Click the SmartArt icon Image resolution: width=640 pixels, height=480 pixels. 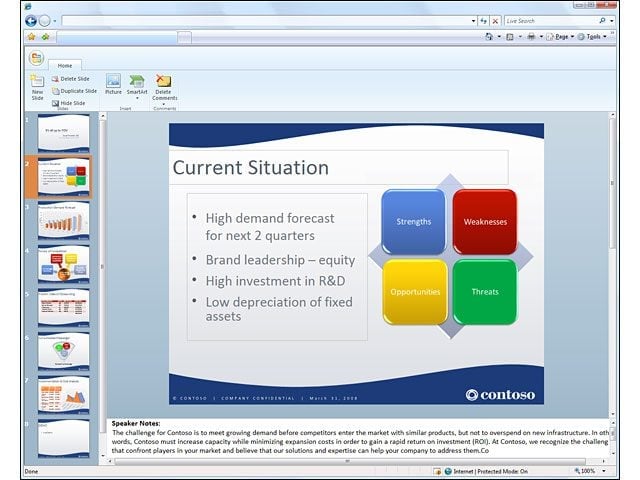tap(137, 81)
